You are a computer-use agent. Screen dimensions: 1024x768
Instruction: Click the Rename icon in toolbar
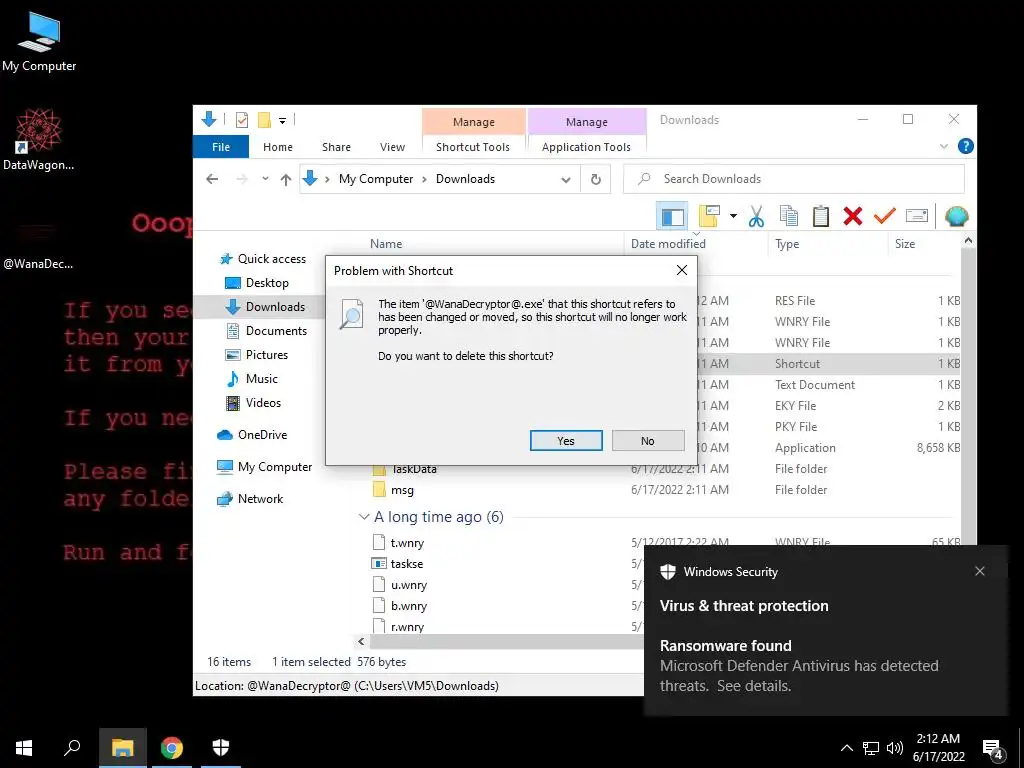917,216
